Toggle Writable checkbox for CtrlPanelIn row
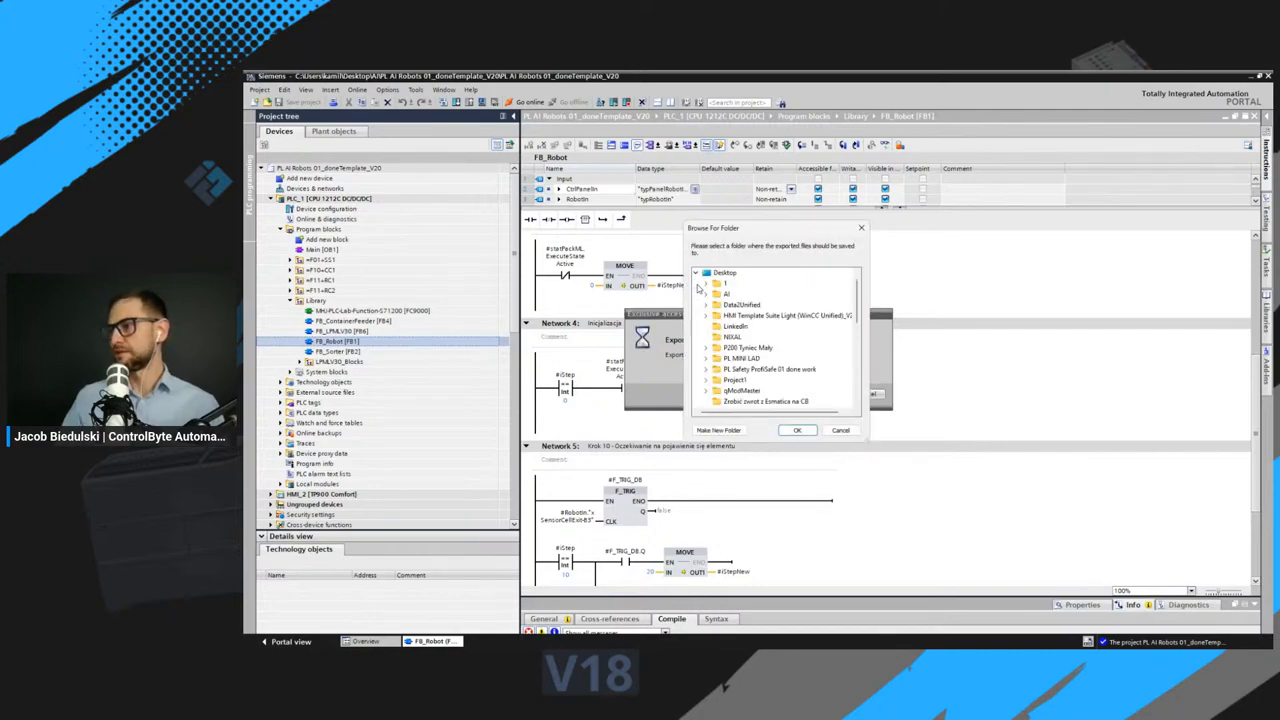Image resolution: width=1280 pixels, height=720 pixels. pos(852,188)
